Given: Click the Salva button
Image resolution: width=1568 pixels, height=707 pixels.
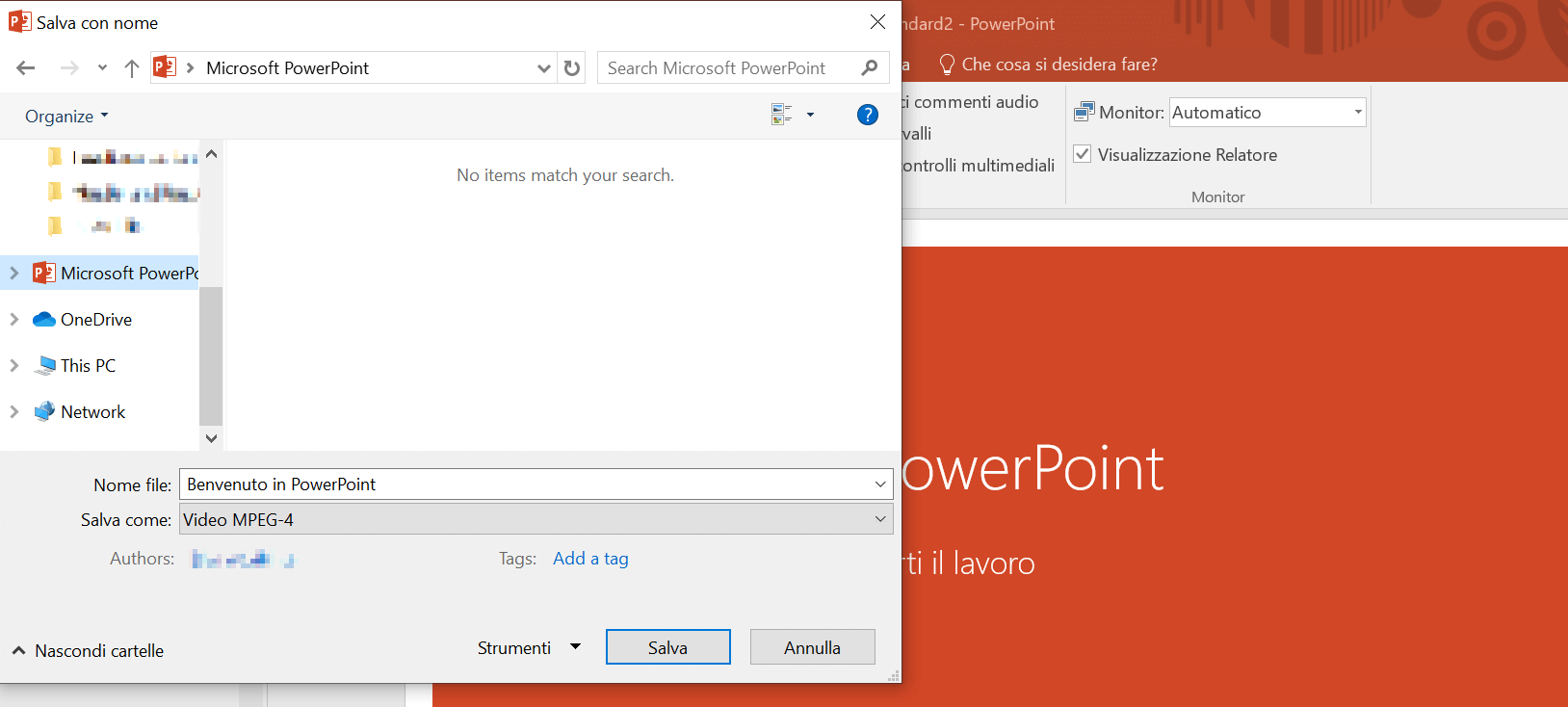Looking at the screenshot, I should [668, 647].
